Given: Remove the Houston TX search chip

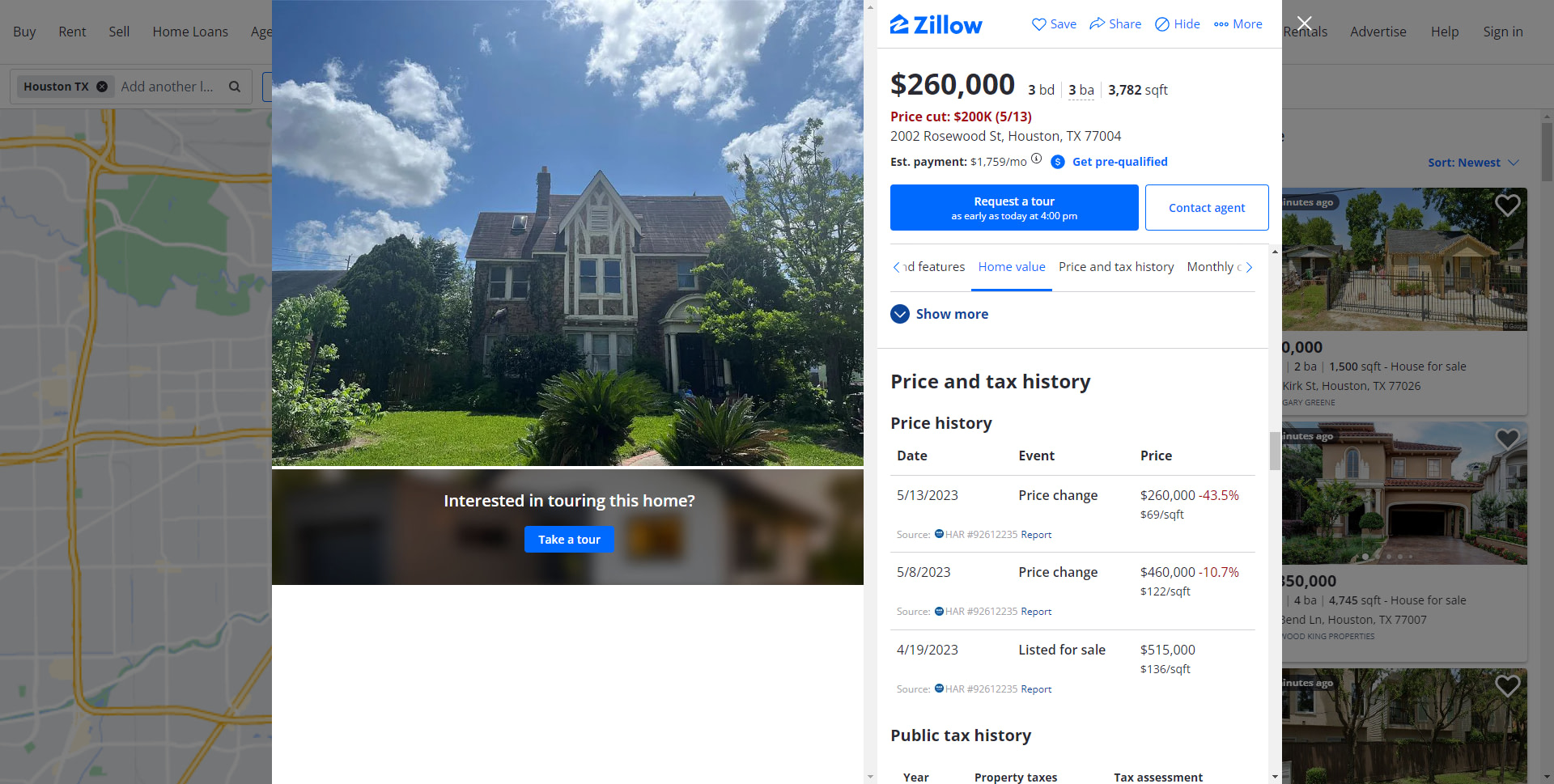Looking at the screenshot, I should pyautogui.click(x=102, y=87).
